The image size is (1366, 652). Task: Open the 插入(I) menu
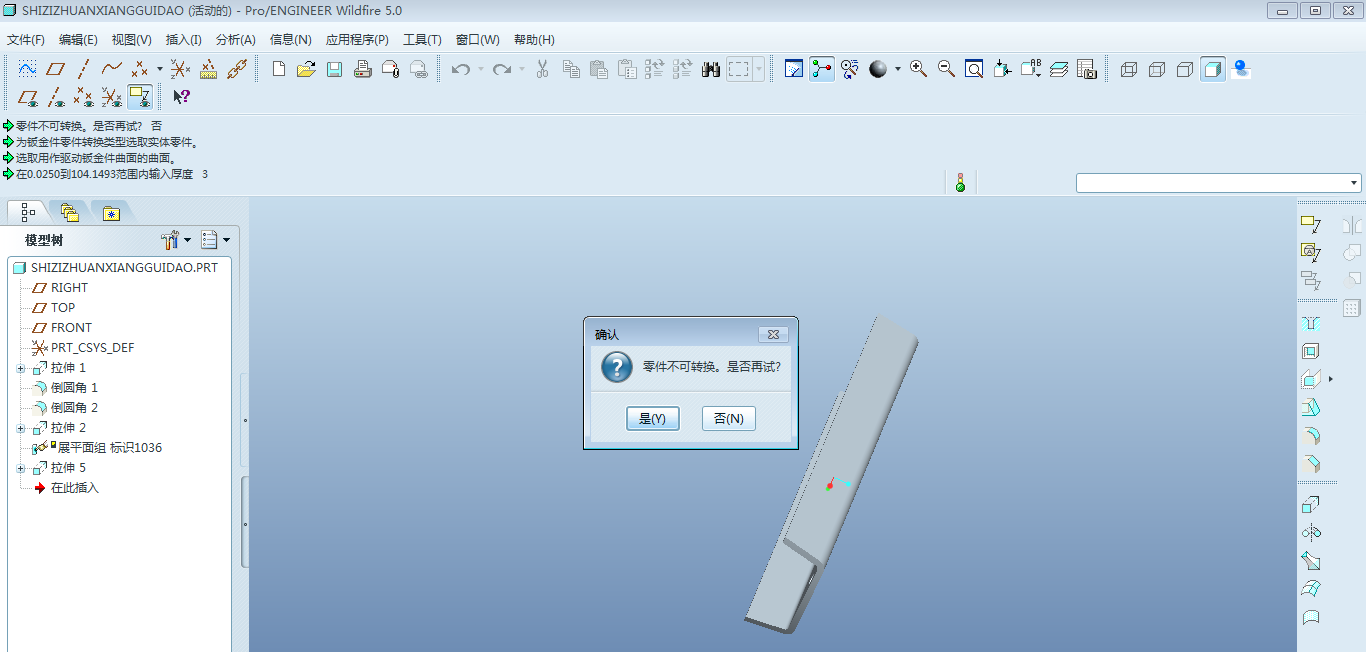184,40
